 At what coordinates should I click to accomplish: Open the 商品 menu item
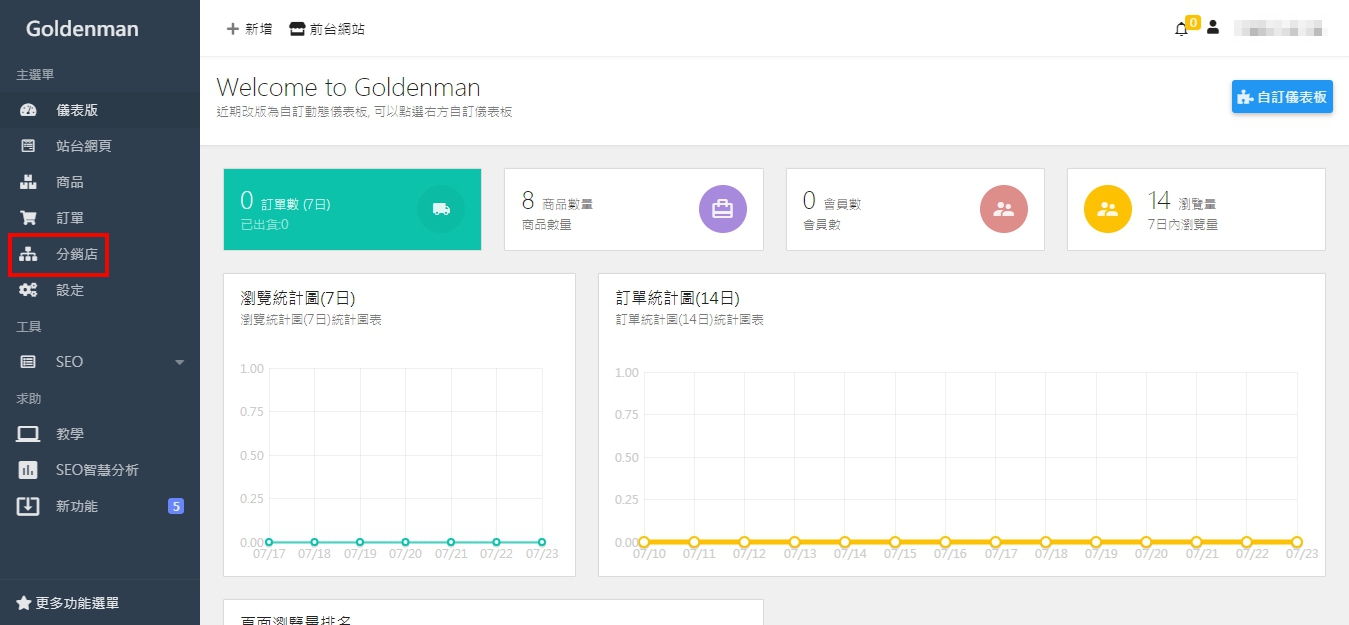pyautogui.click(x=100, y=182)
